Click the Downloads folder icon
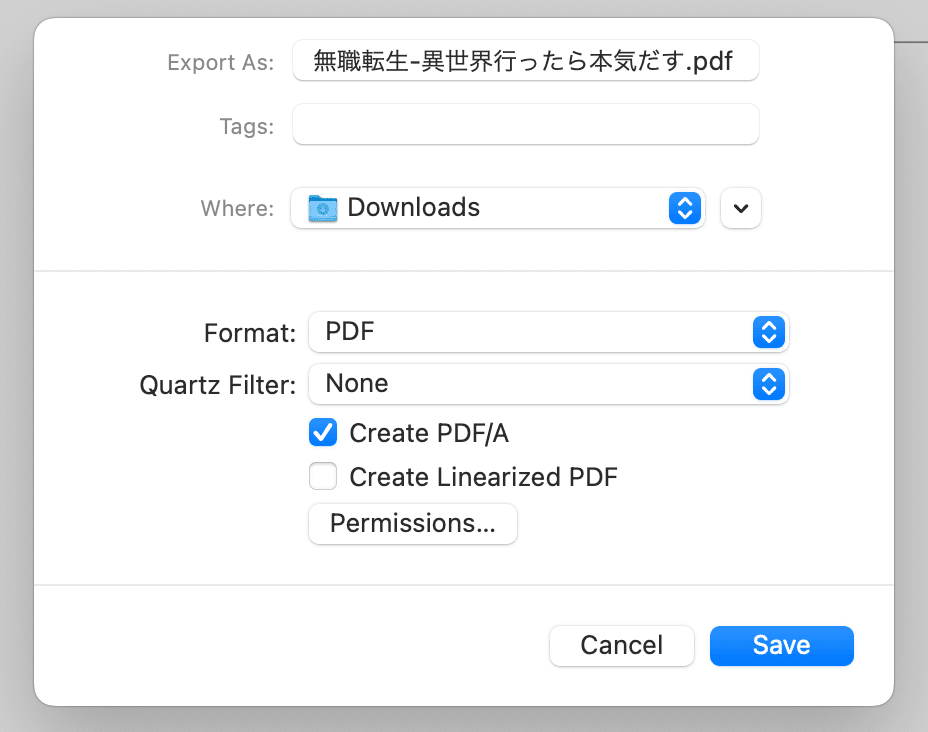 pyautogui.click(x=323, y=208)
